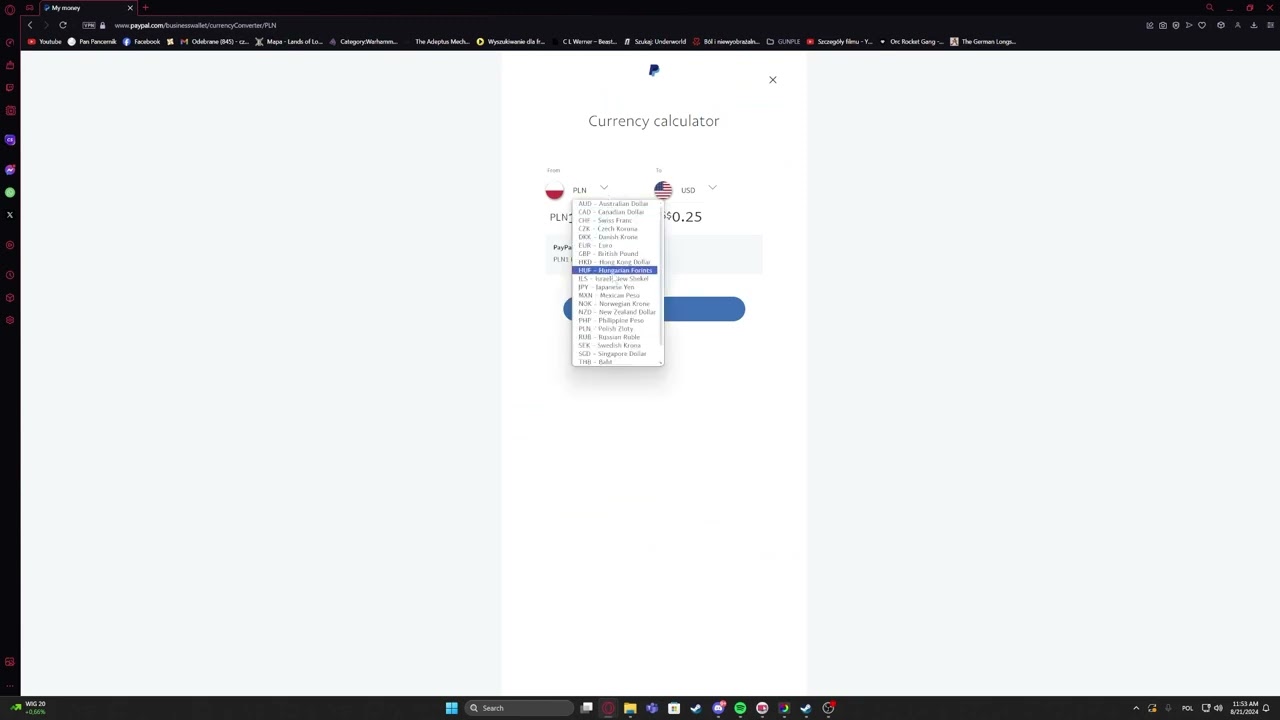Pick SGD - Singapore Dollar
Screen dimensions: 1280x720
pos(612,354)
